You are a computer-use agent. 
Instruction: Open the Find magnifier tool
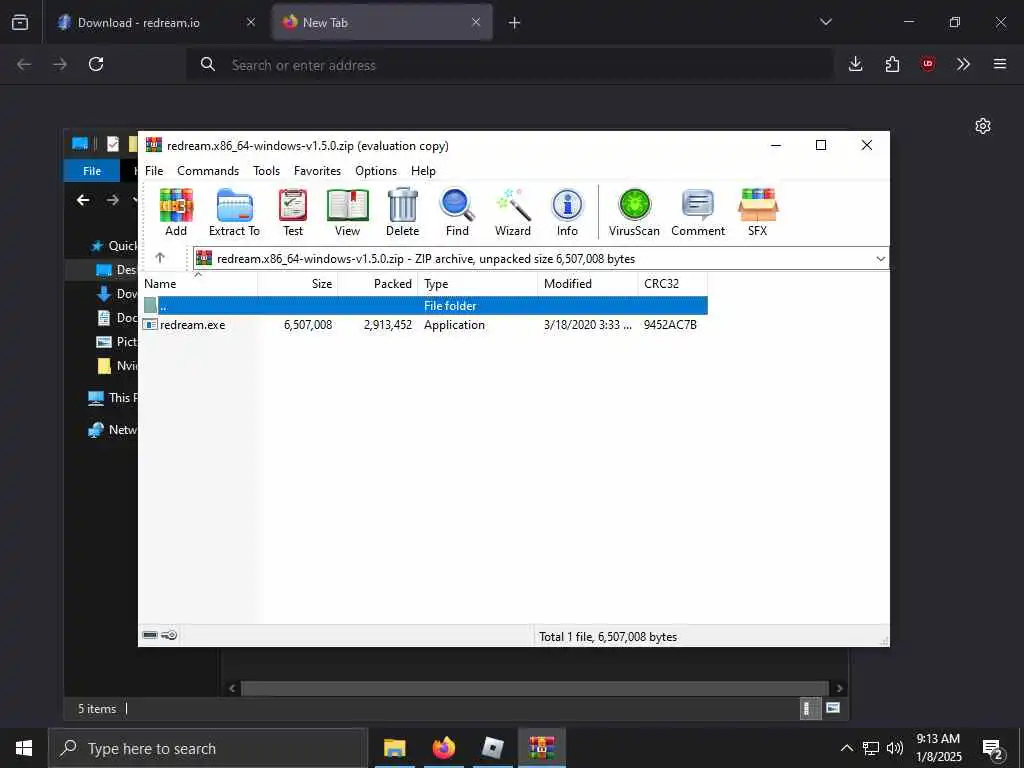point(457,212)
